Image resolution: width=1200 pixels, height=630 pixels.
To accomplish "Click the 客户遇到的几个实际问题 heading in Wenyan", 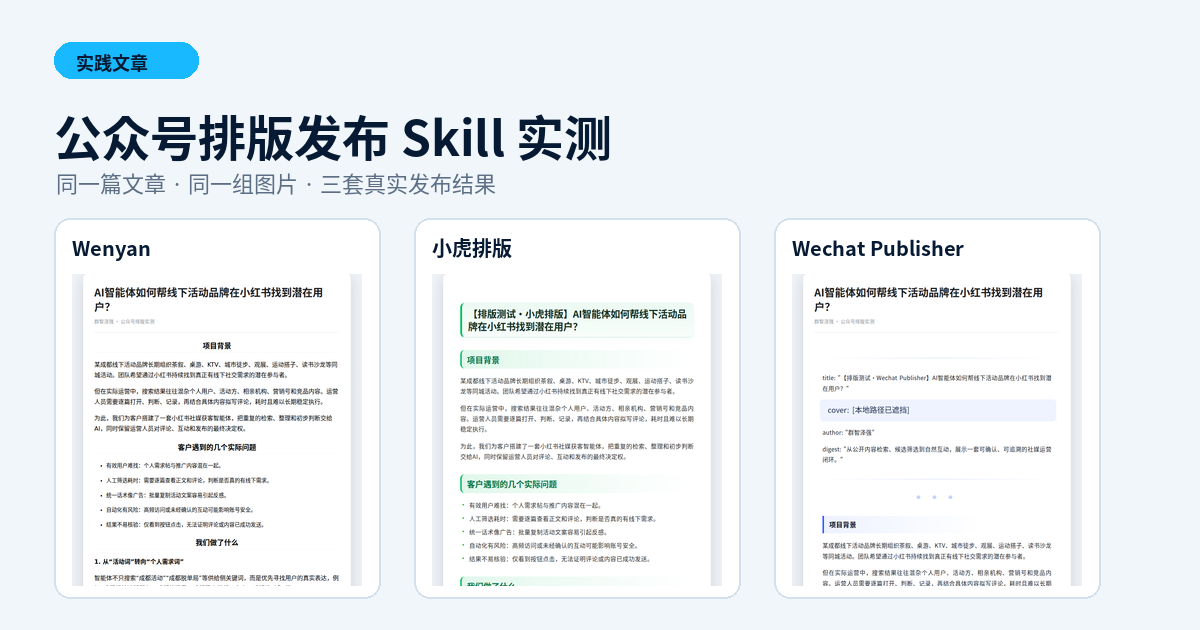I will (x=217, y=447).
